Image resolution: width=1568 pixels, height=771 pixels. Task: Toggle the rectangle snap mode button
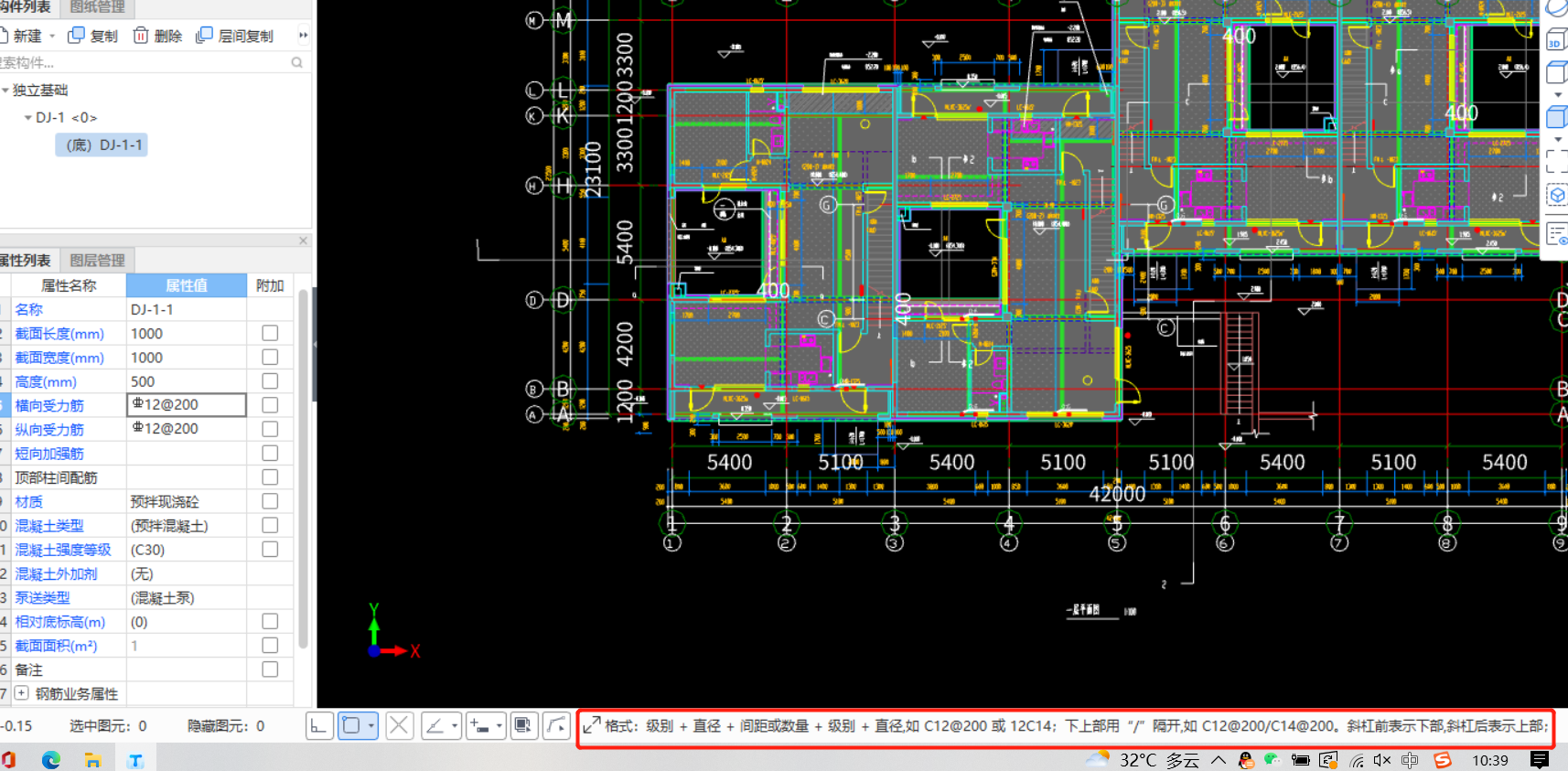point(350,726)
